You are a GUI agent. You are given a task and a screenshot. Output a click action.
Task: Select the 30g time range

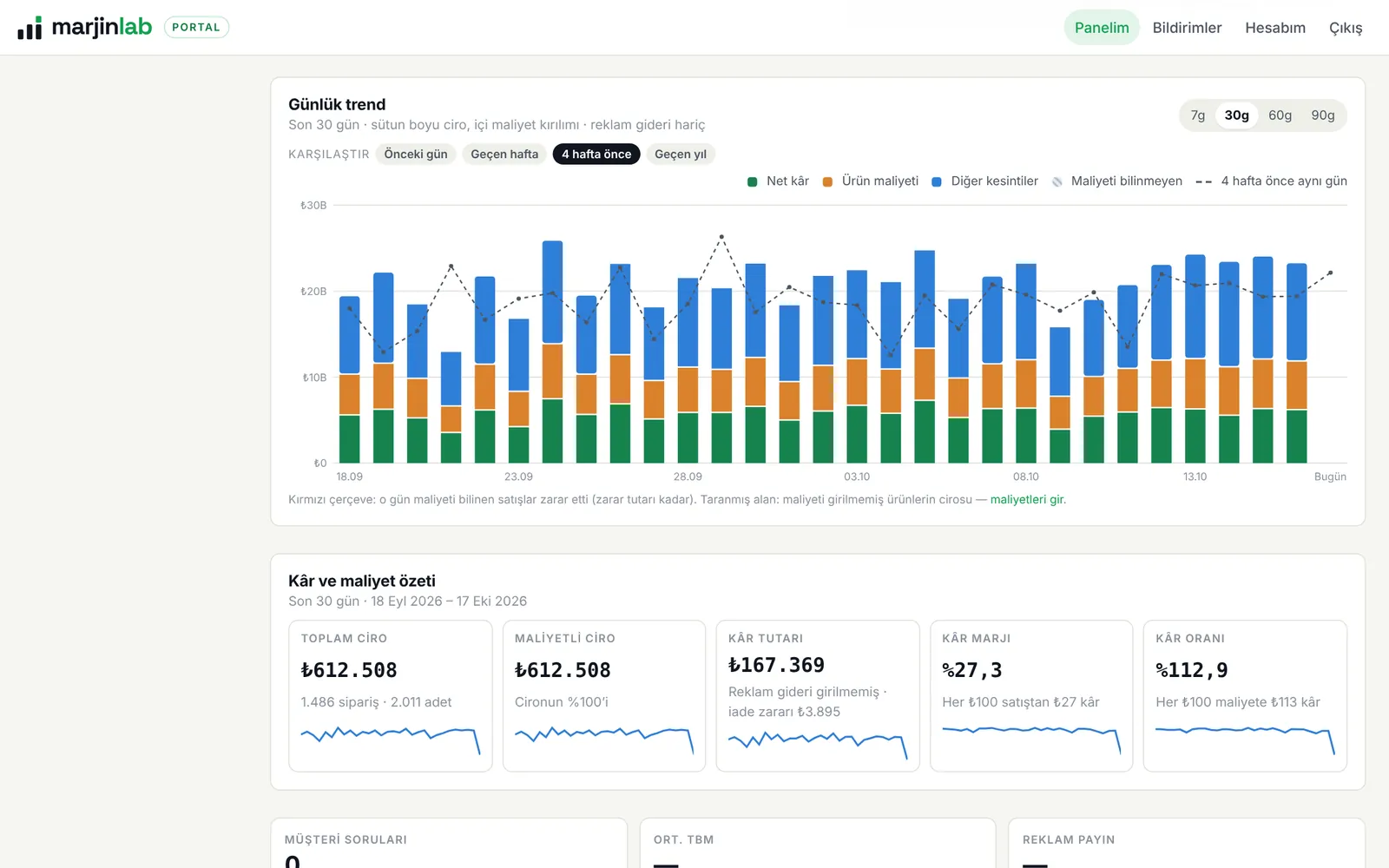coord(1237,115)
